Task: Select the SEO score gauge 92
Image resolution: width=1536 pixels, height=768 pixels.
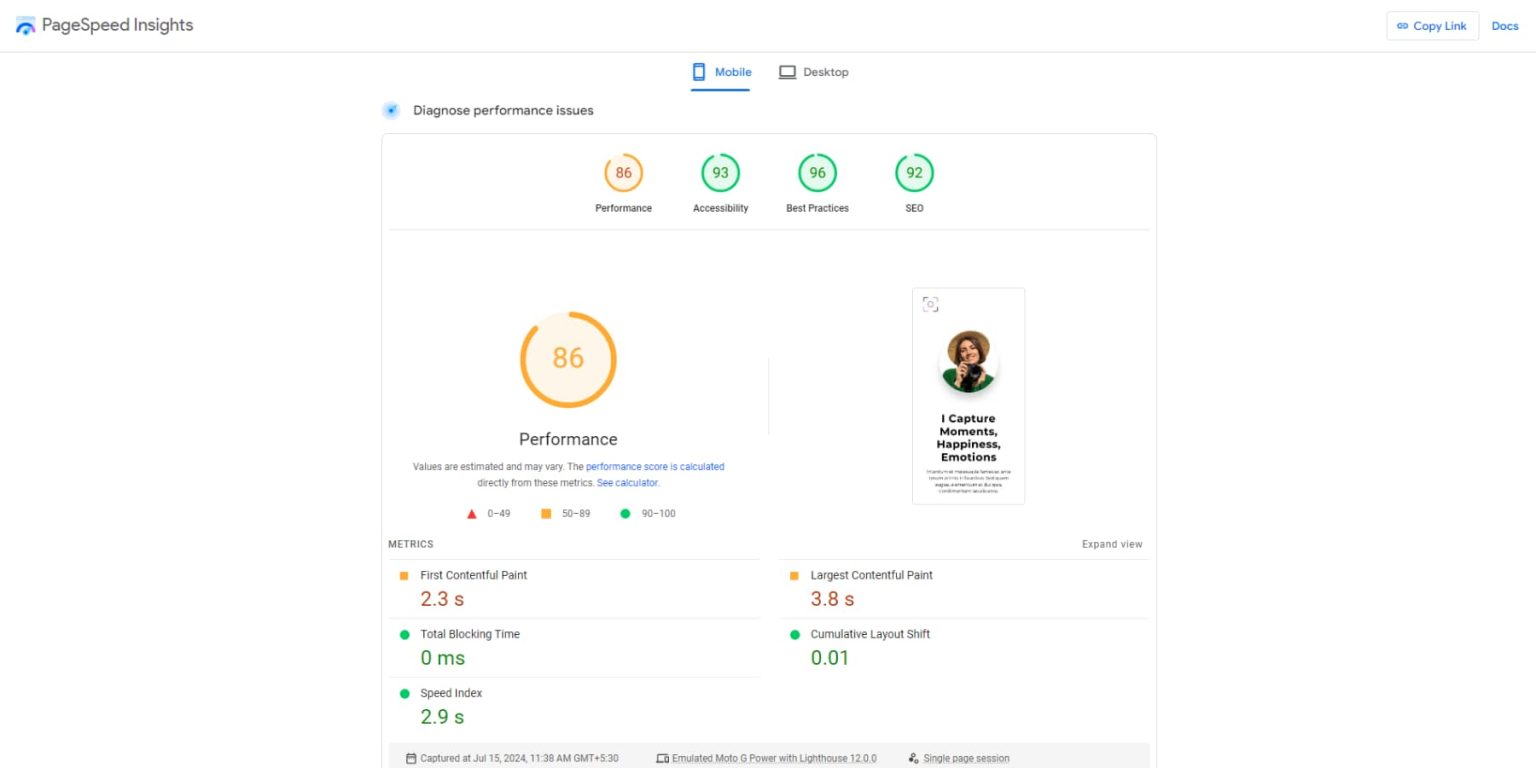Action: [x=914, y=173]
